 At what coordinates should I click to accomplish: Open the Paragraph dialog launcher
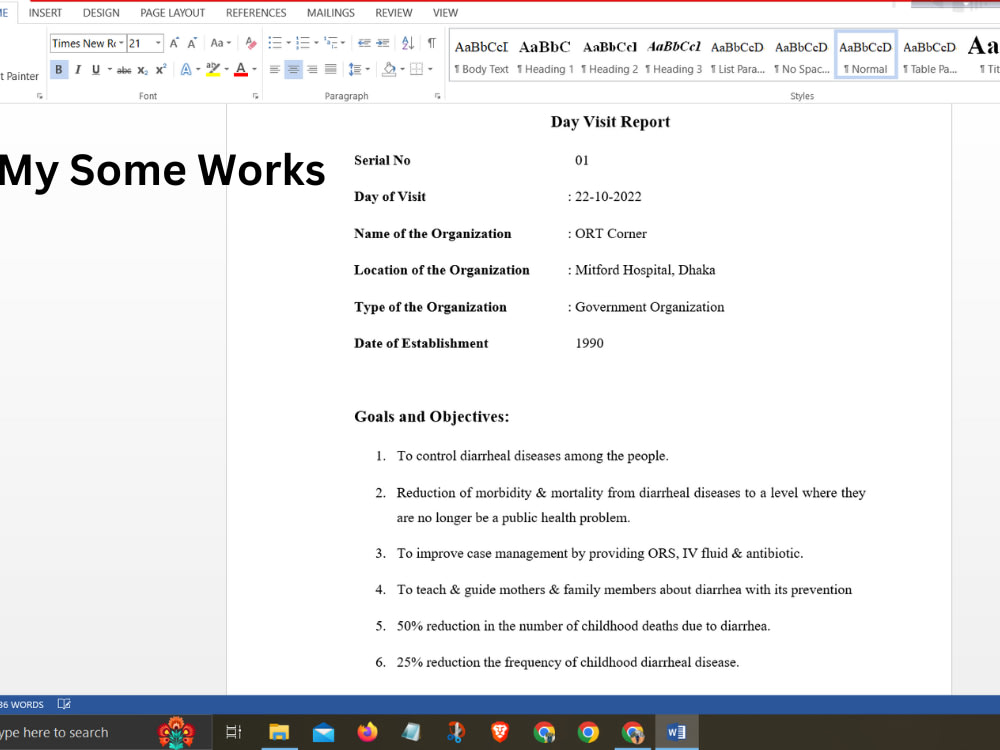[x=438, y=96]
